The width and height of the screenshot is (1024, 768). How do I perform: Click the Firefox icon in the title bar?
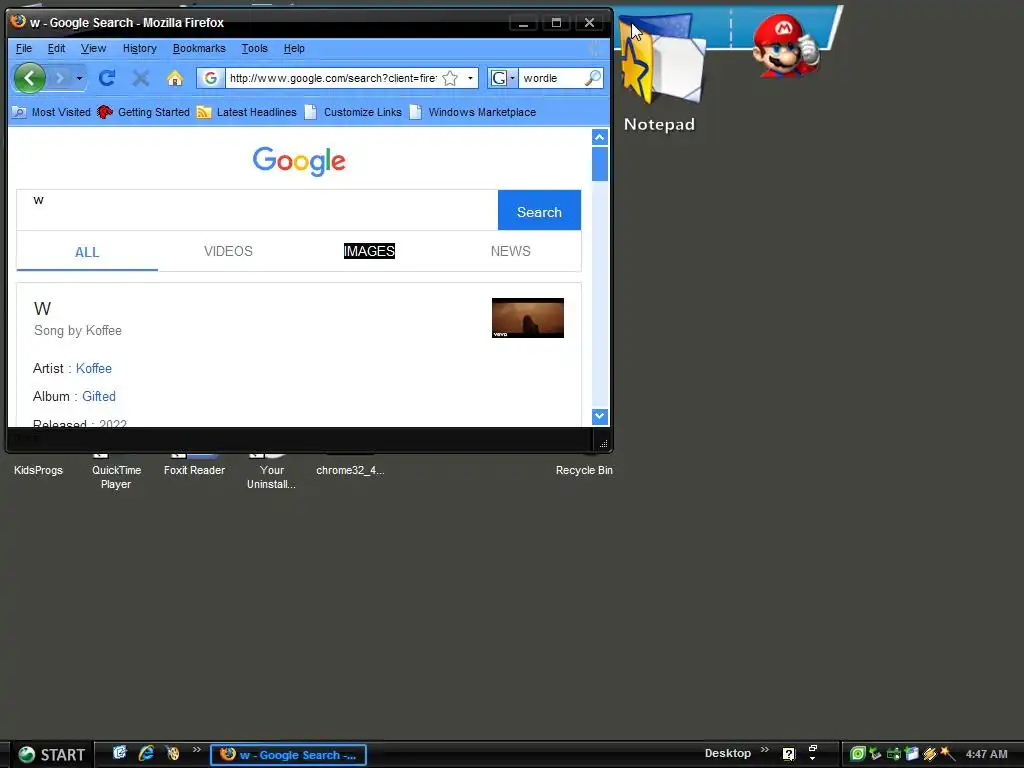(x=18, y=22)
